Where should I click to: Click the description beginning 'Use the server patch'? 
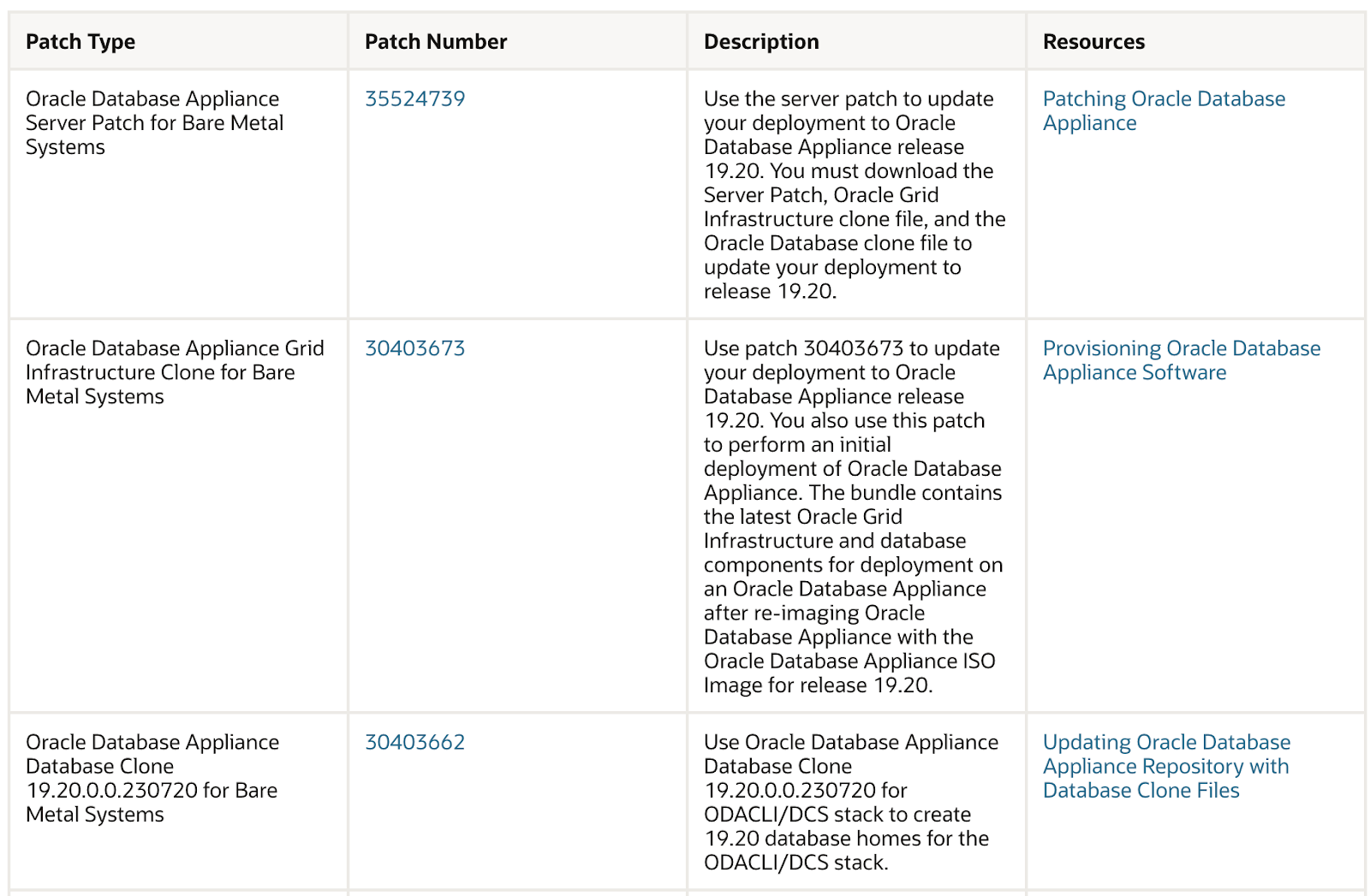point(854,195)
